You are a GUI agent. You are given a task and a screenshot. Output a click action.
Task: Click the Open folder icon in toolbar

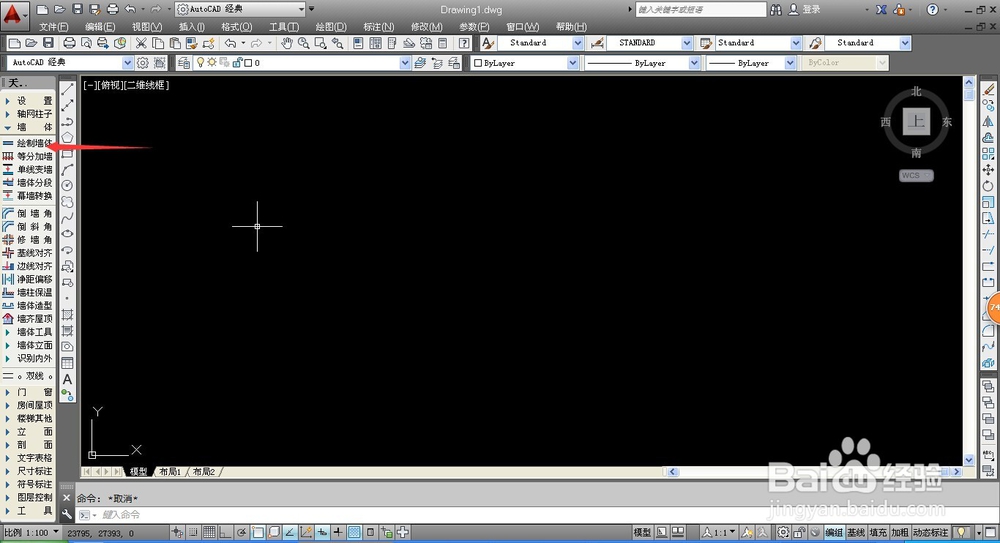tap(31, 43)
